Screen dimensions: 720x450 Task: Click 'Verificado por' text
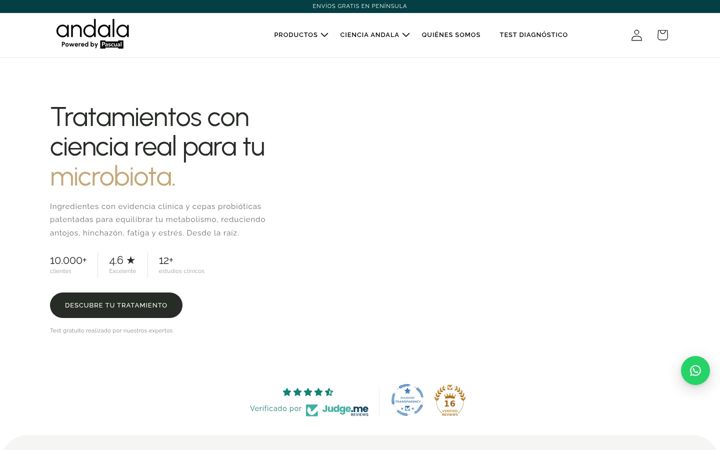click(x=276, y=408)
